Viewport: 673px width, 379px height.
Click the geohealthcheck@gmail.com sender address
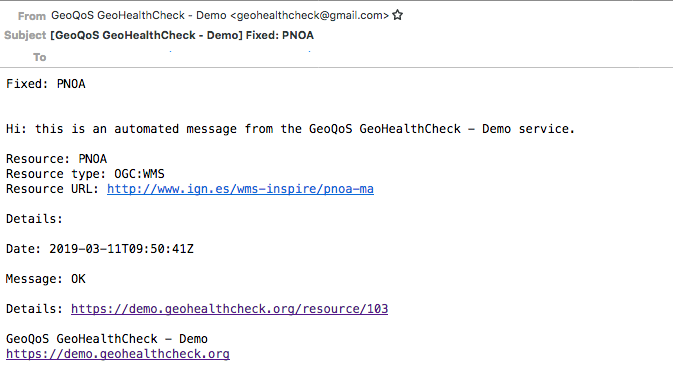tap(309, 15)
